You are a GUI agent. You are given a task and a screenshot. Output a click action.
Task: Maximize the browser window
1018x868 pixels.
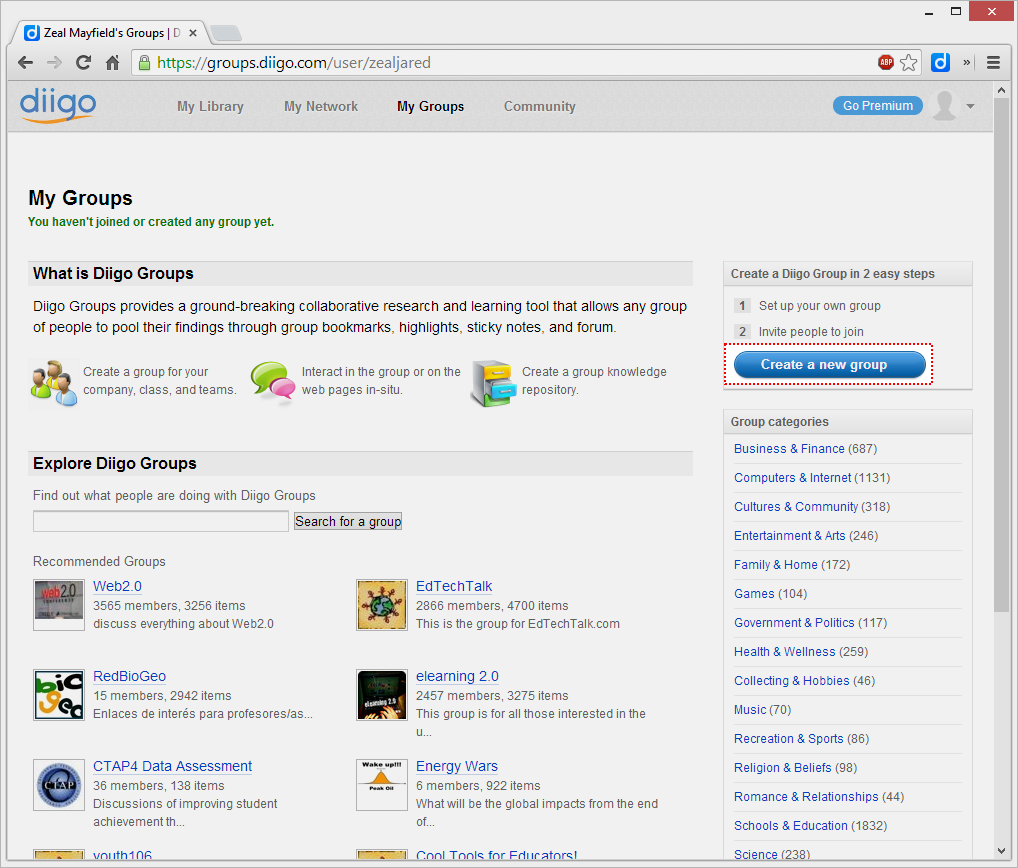pos(956,11)
